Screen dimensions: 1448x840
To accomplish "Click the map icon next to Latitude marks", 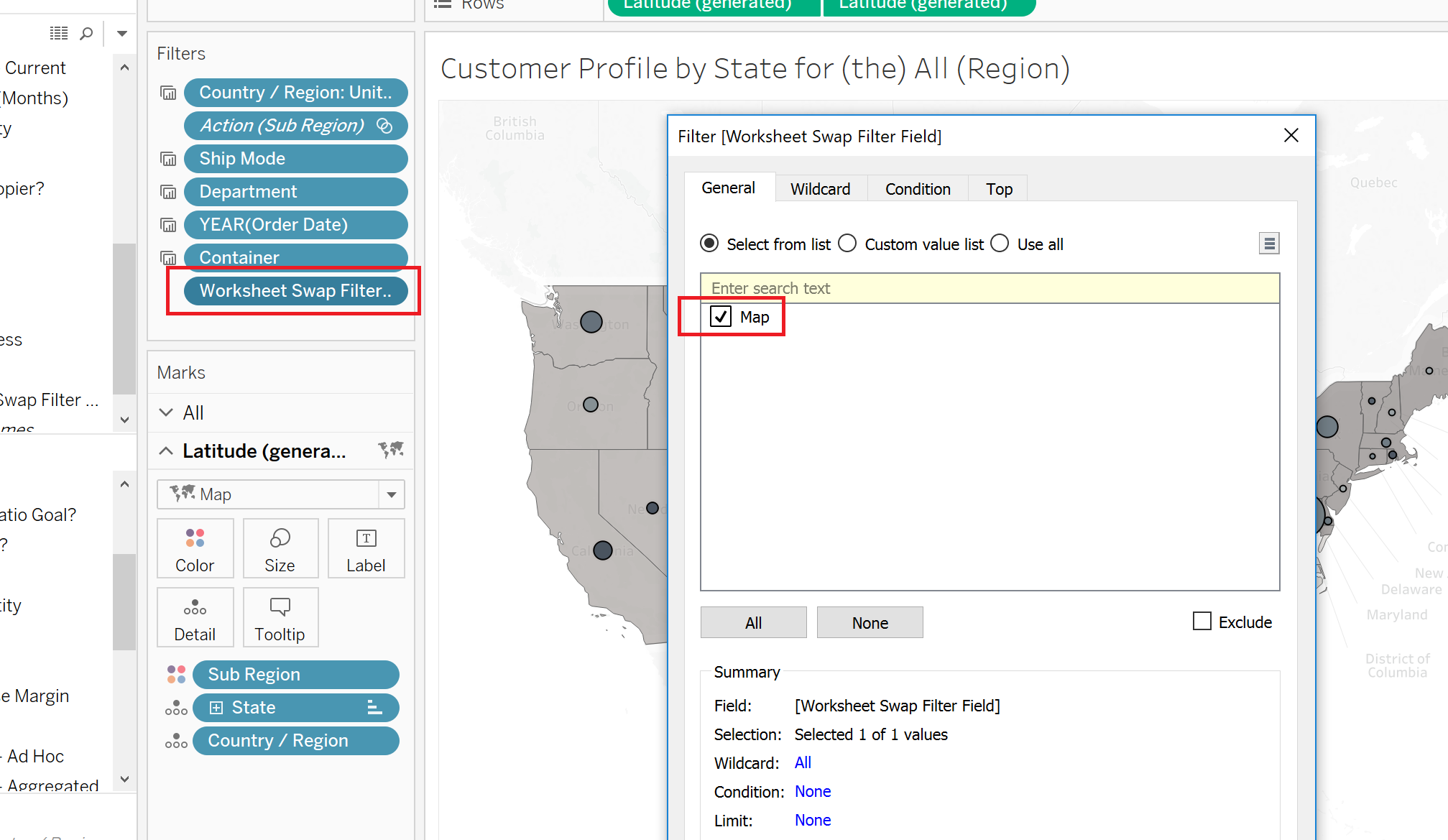I will coord(391,450).
